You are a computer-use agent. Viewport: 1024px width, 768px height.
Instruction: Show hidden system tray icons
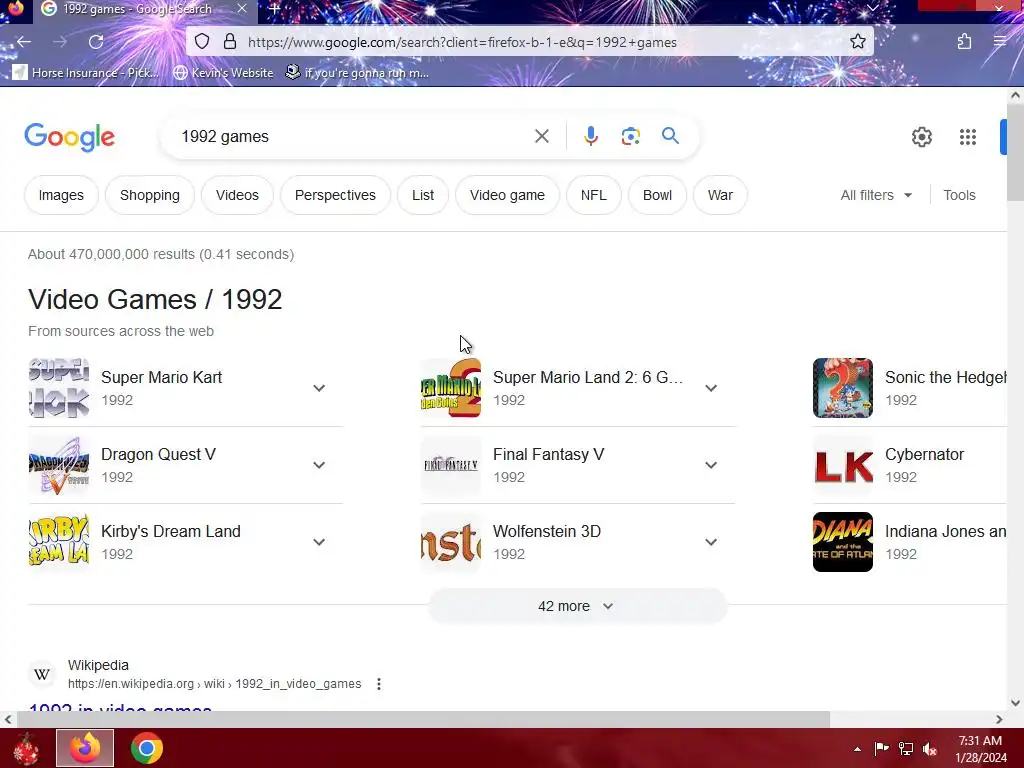coord(857,749)
